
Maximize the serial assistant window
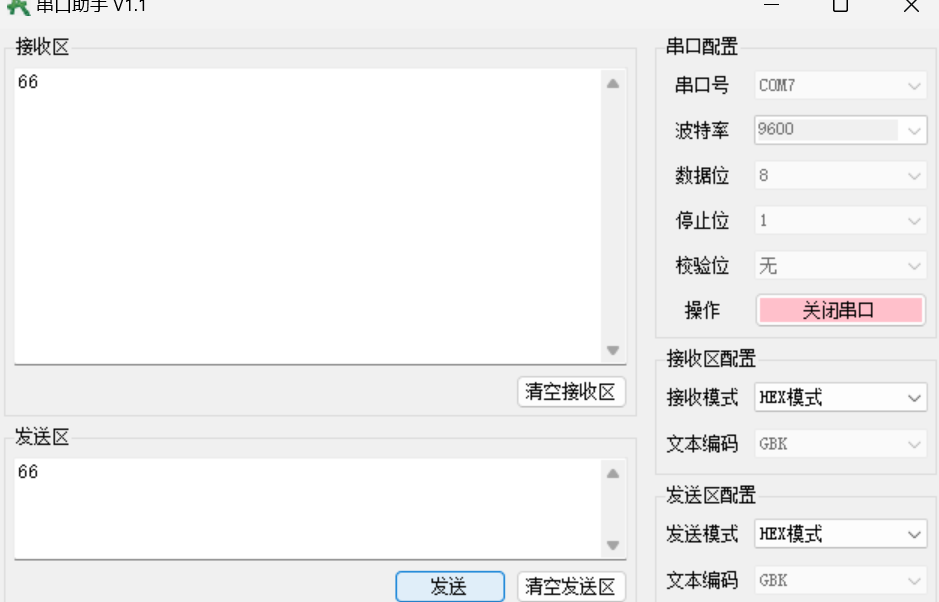tap(840, 5)
